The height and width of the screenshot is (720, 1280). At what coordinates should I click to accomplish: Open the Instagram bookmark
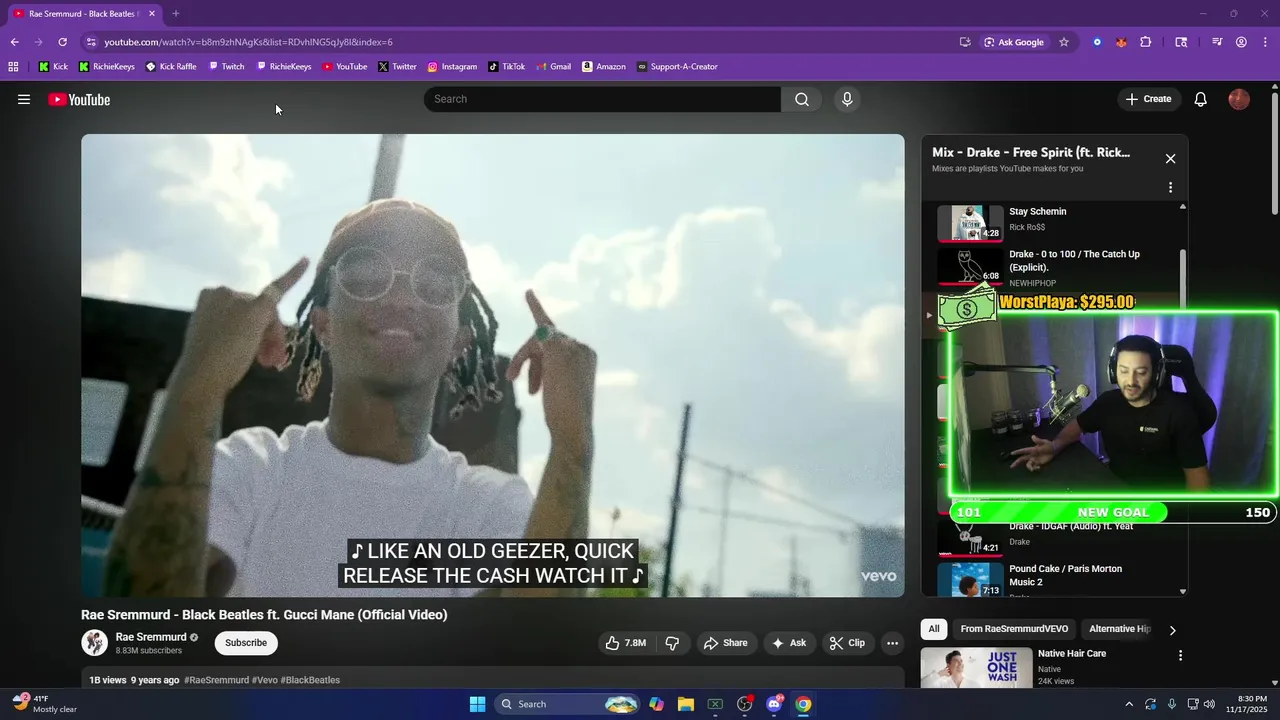pos(452,67)
